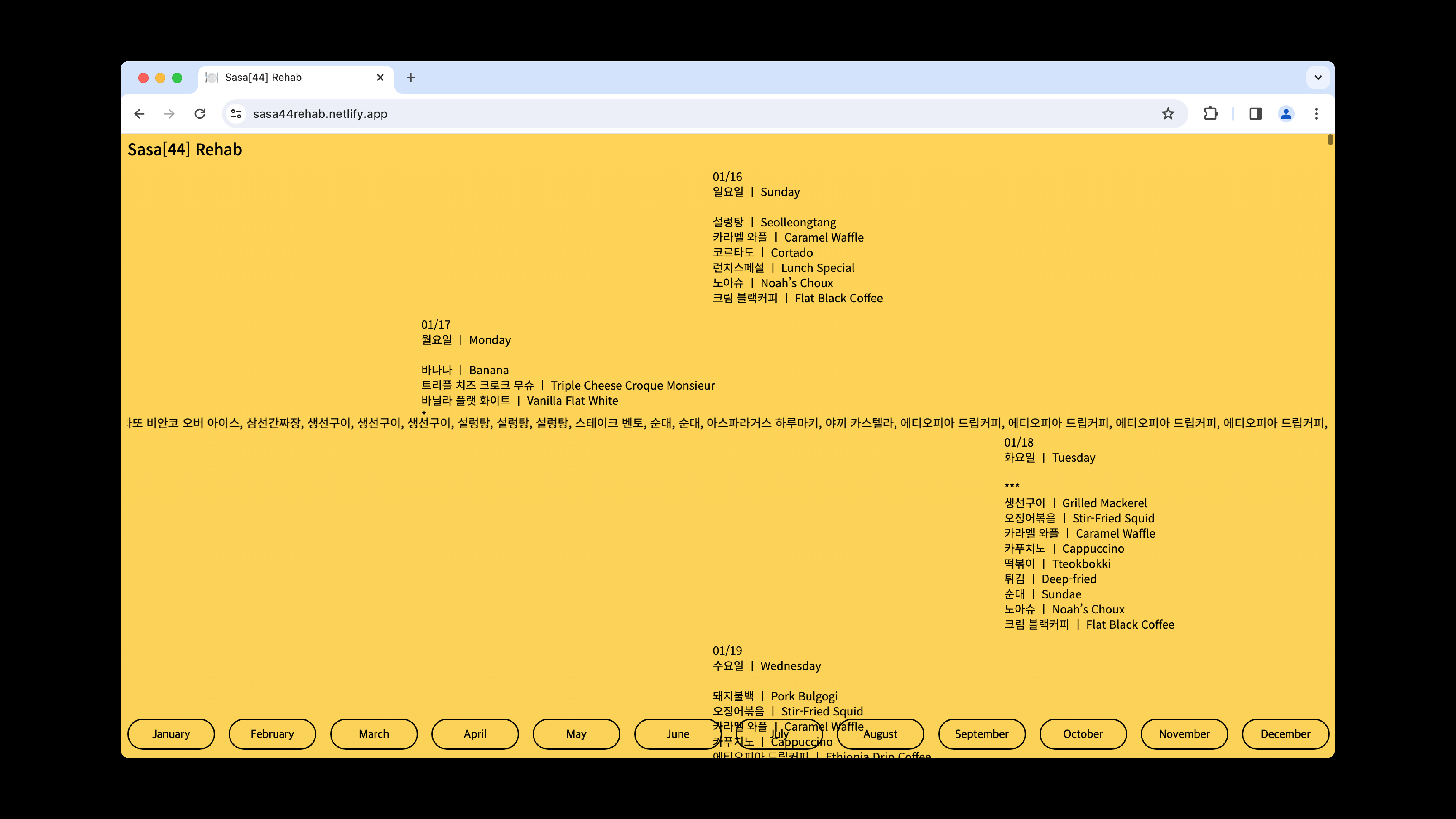Reload the page with the refresh icon
Viewport: 1456px width, 819px height.
tap(200, 114)
